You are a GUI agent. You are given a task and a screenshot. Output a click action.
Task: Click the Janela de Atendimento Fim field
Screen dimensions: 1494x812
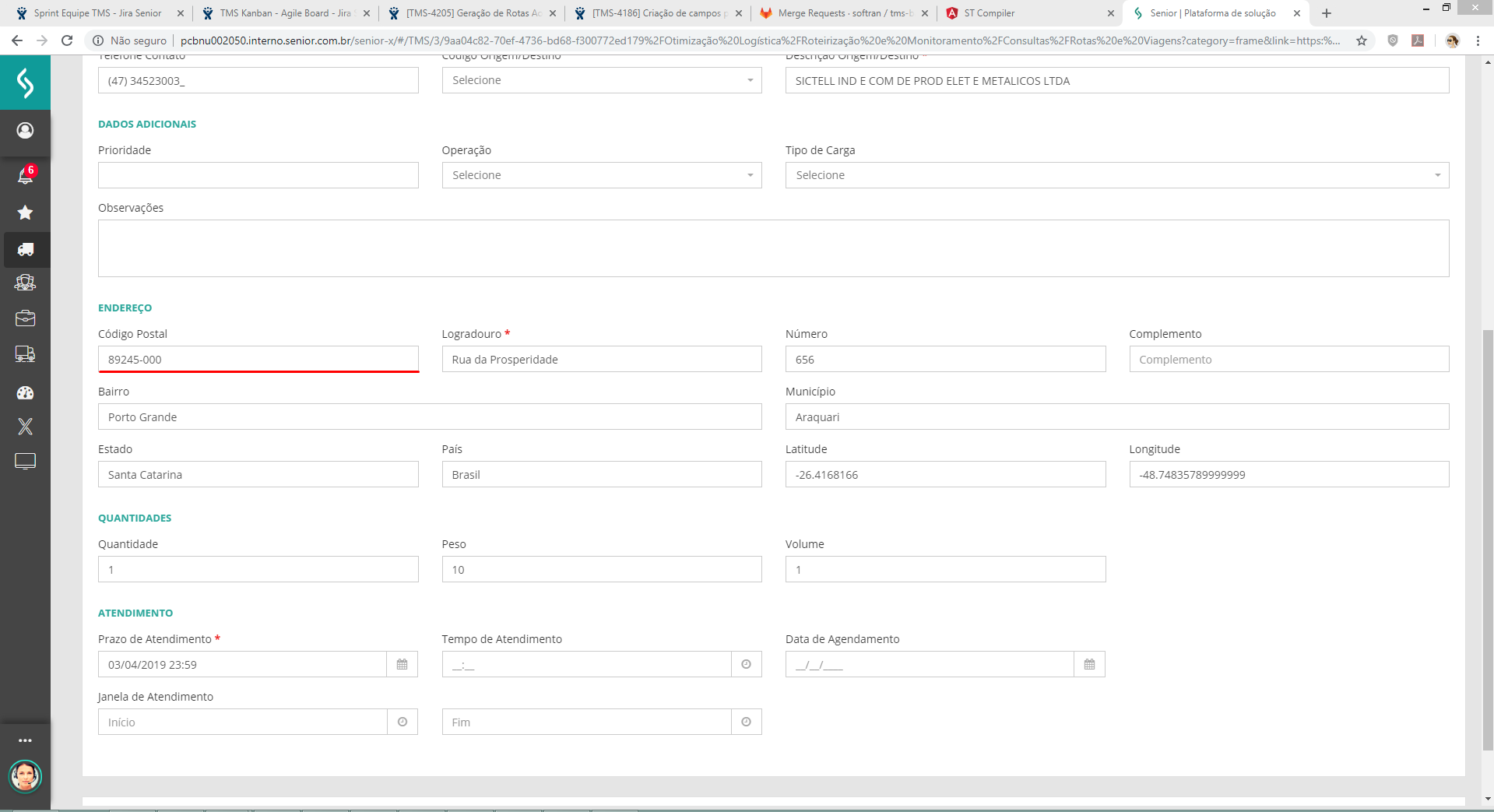(586, 722)
